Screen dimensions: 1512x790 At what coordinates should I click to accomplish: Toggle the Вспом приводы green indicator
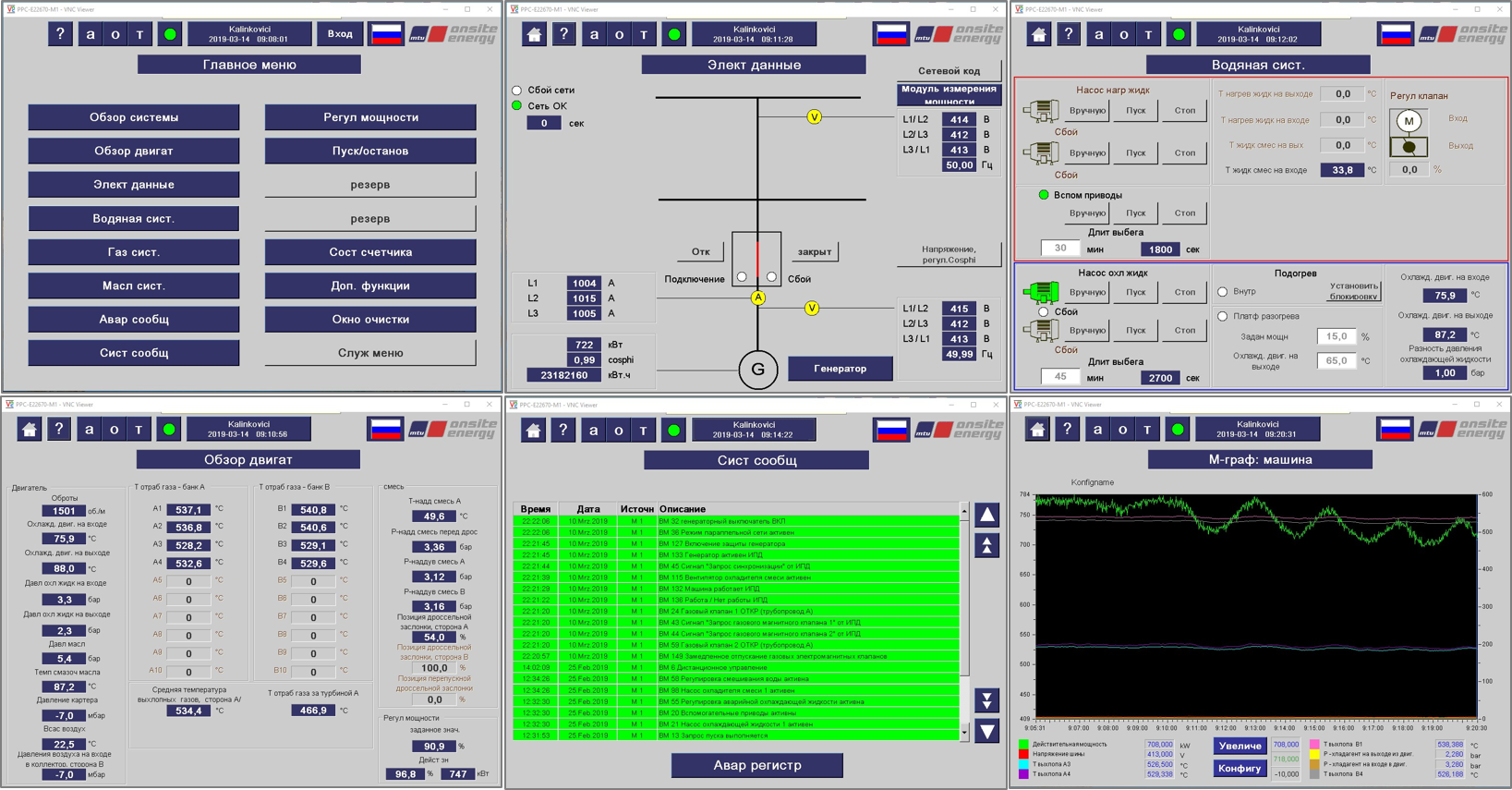(x=1044, y=195)
